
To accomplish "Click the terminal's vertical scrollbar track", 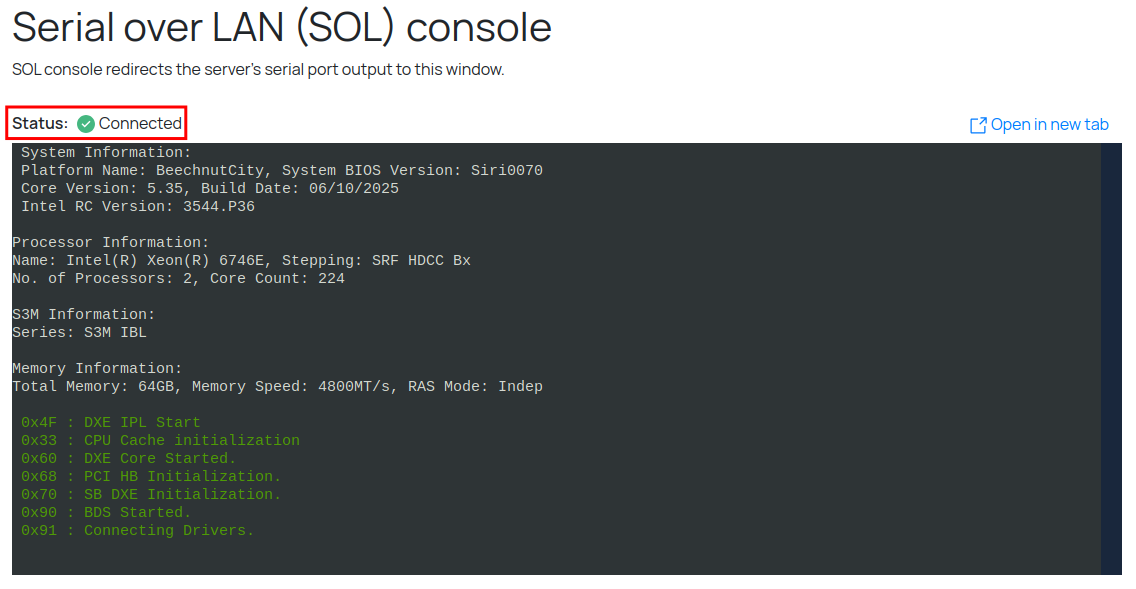I will (x=1111, y=358).
